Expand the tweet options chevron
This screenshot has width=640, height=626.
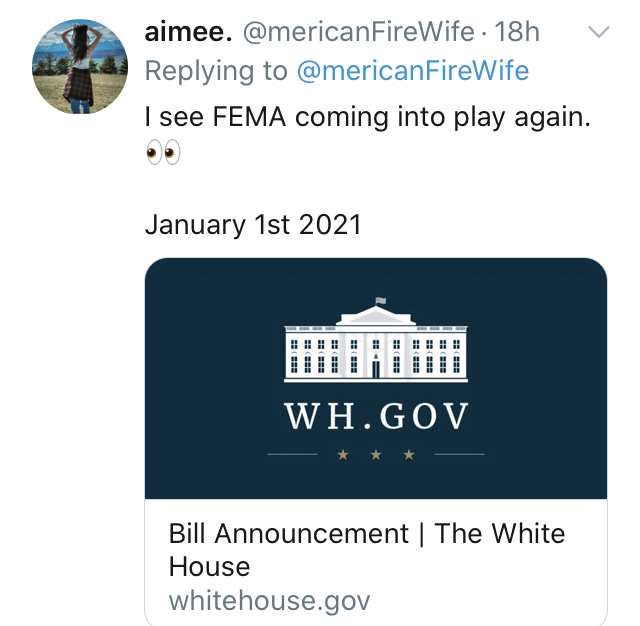(598, 32)
